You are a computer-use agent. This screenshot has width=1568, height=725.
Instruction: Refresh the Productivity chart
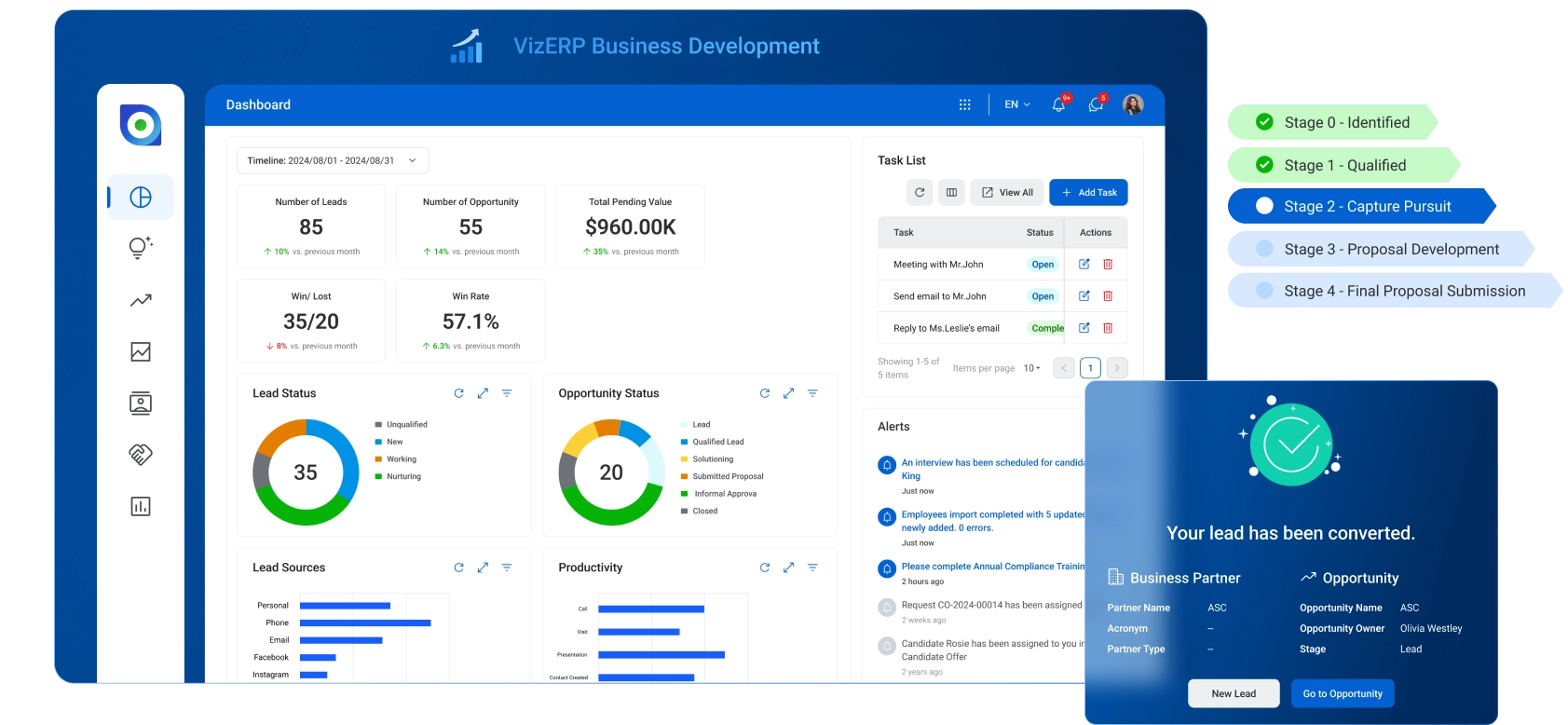pos(765,568)
